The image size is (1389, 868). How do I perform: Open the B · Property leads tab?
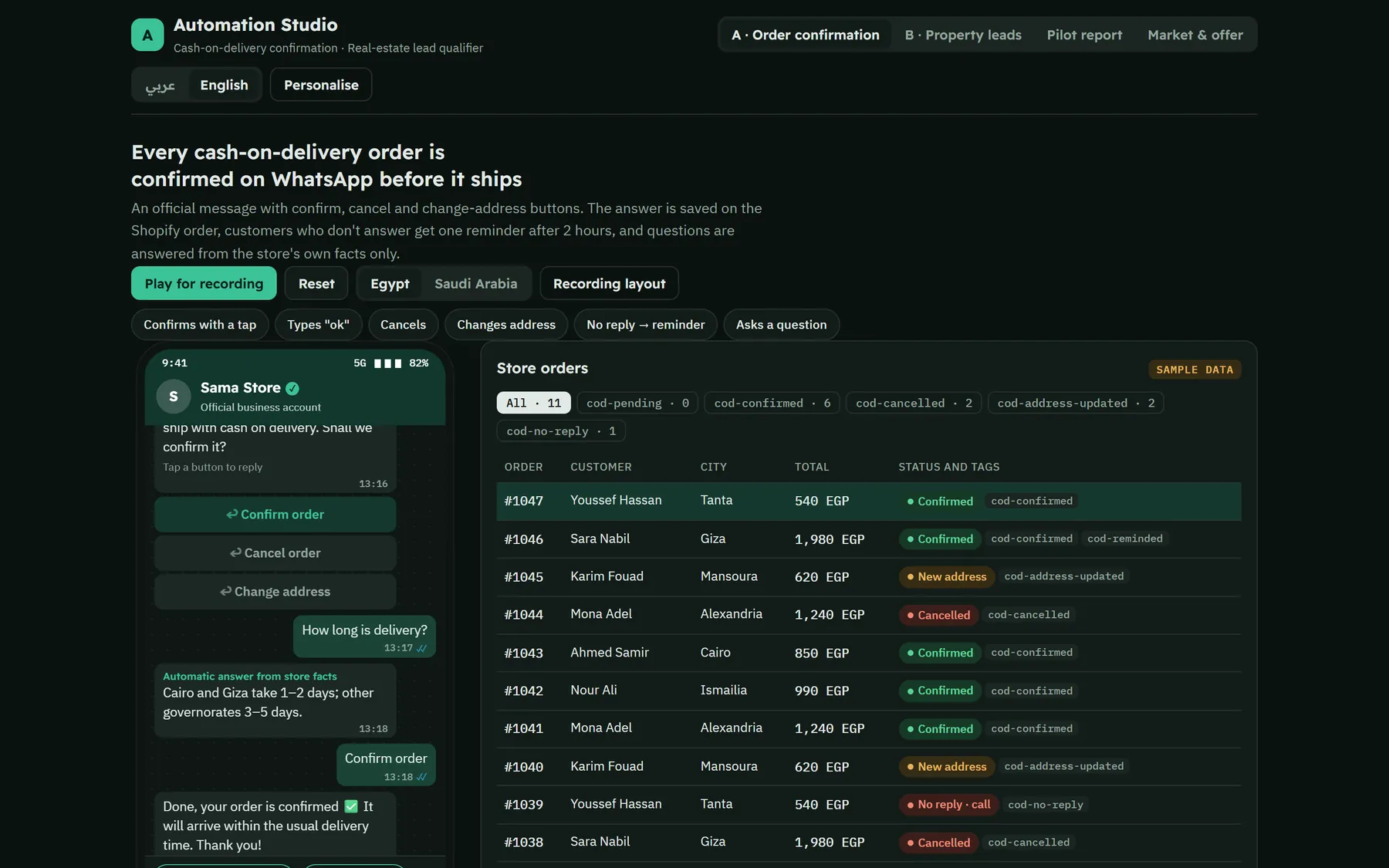click(x=963, y=35)
